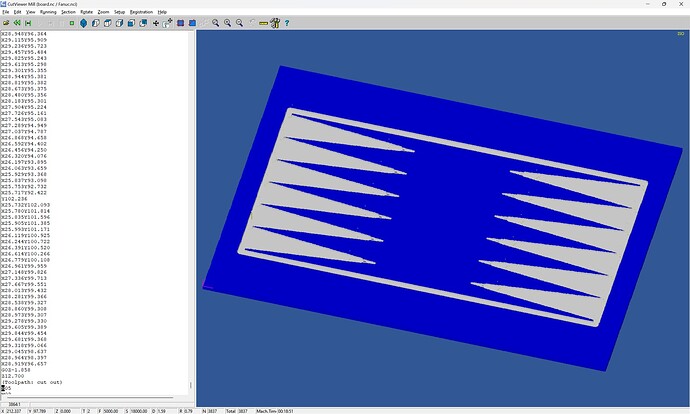Open the Zoom menu
Screen dimensions: 690x414
pos(103,12)
